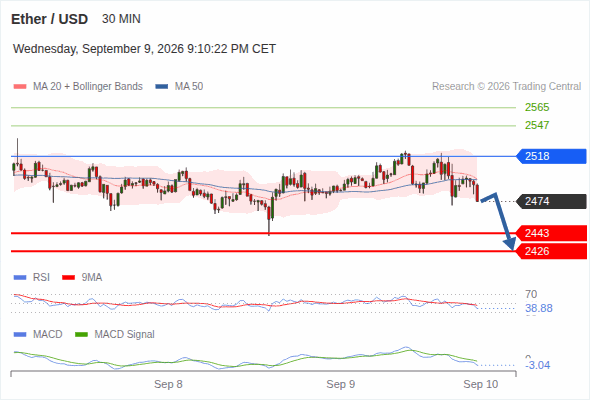Click the MACD blue legend swatch
The image size is (590, 400).
point(20,335)
